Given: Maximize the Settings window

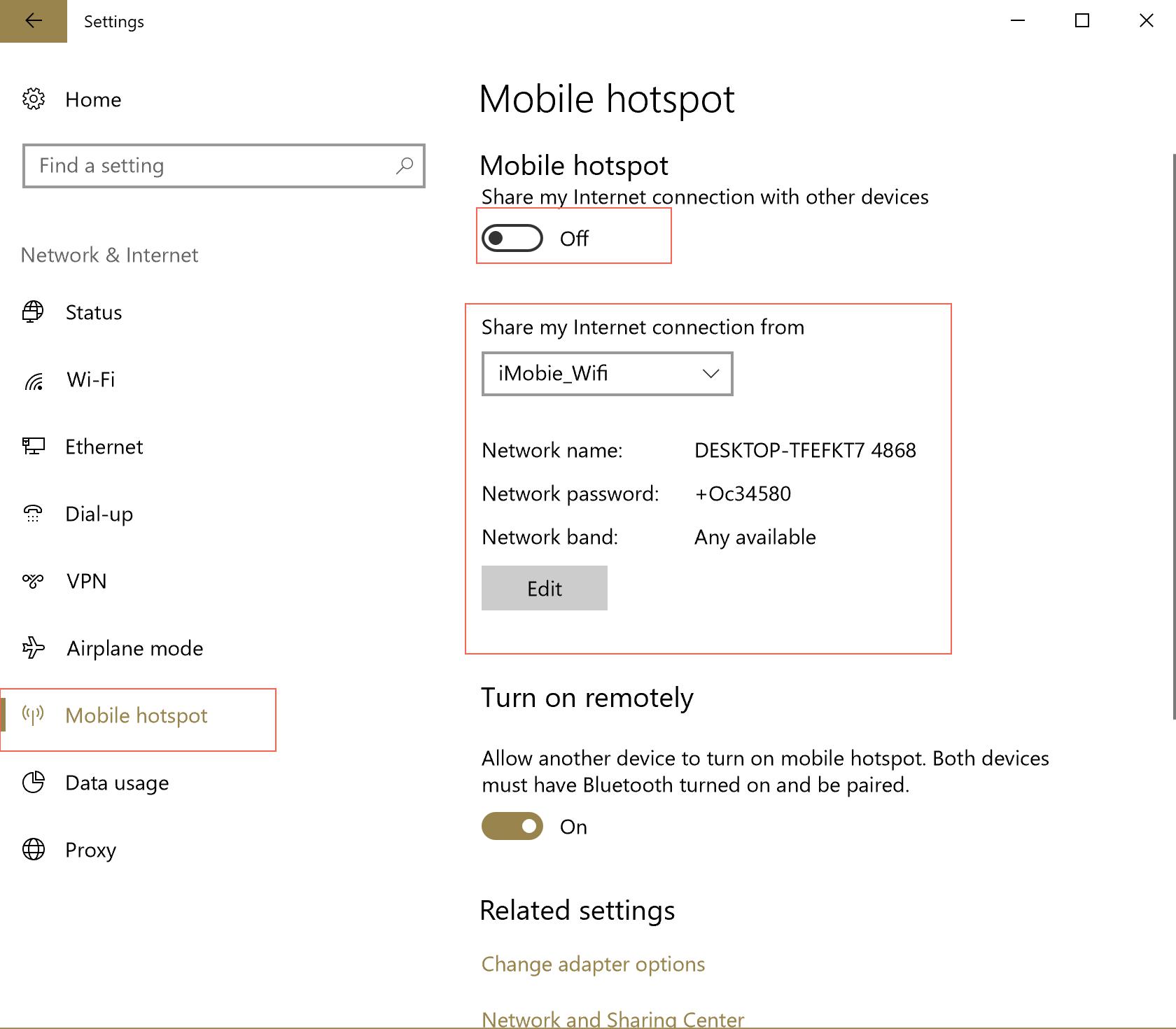Looking at the screenshot, I should click(1082, 21).
